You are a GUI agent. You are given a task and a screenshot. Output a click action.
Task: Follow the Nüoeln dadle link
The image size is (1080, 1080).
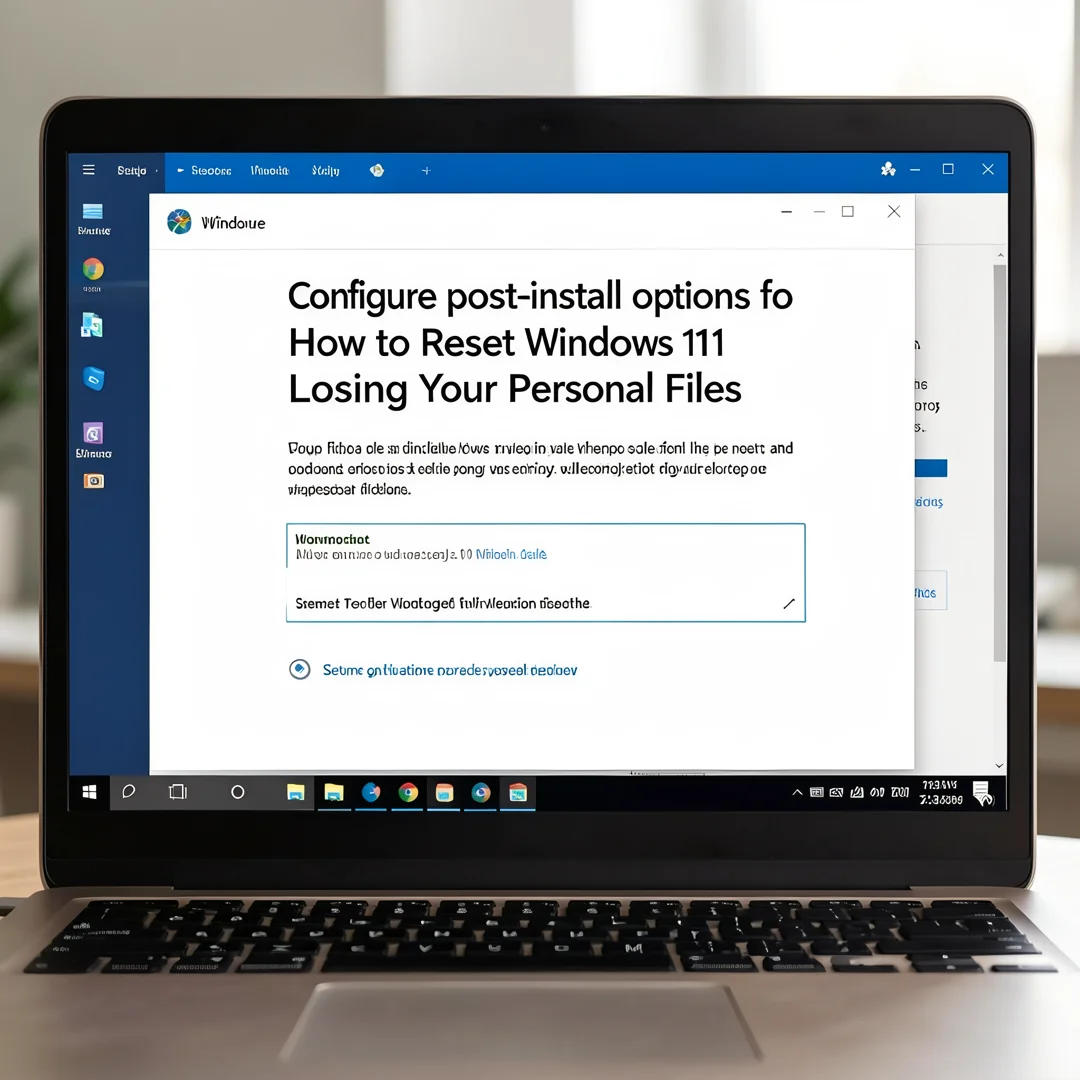pyautogui.click(x=511, y=554)
